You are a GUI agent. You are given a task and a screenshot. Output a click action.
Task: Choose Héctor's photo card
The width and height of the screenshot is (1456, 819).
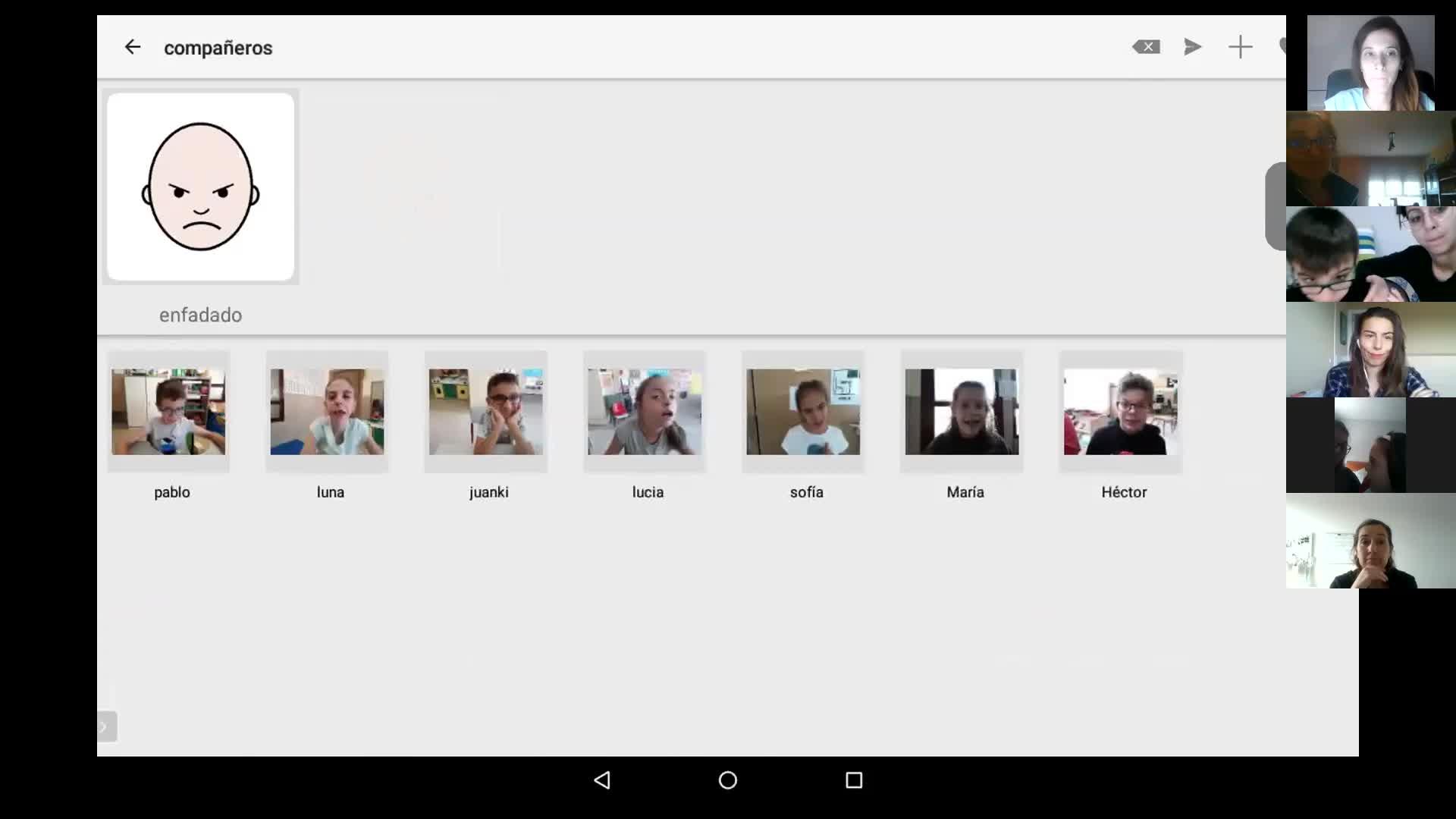(1120, 412)
